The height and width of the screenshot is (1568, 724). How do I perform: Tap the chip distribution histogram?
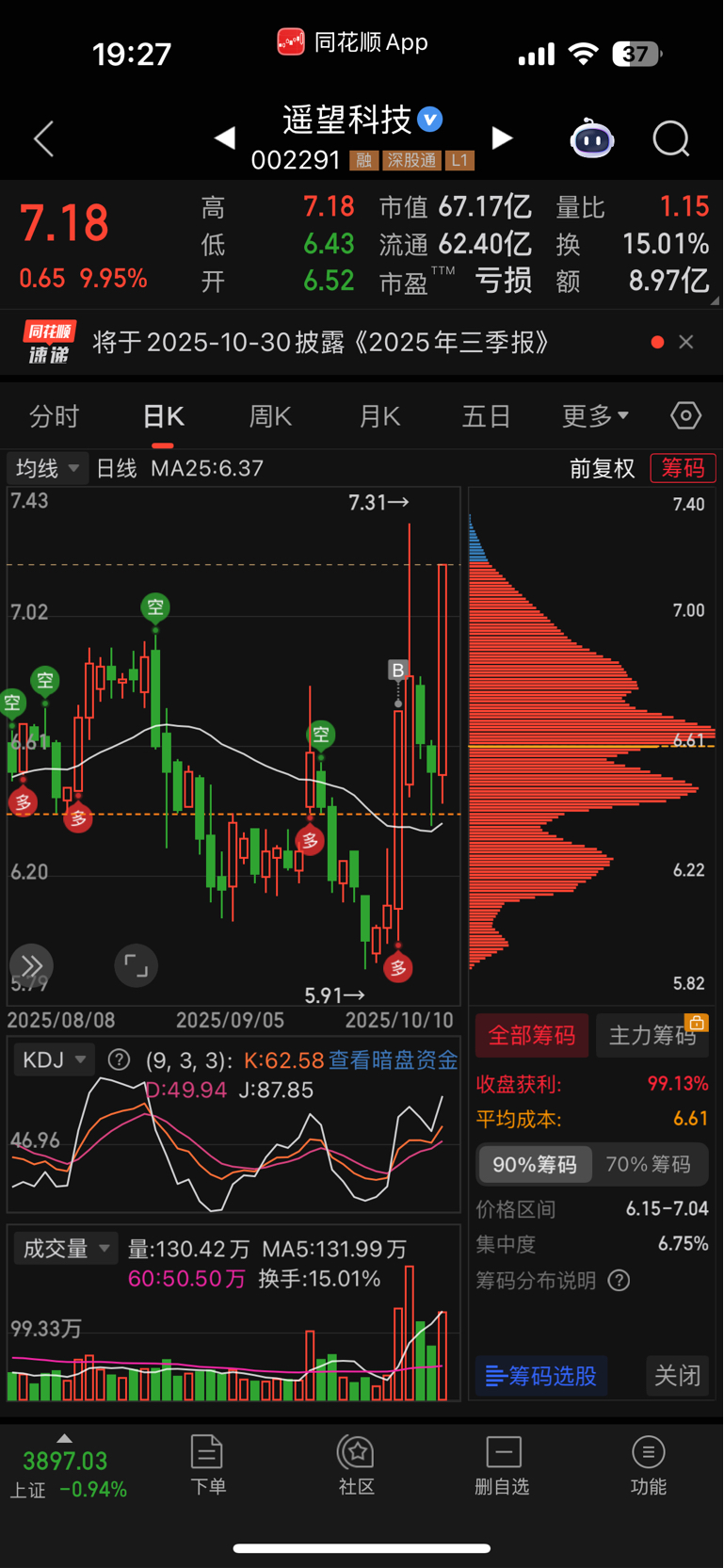click(592, 744)
